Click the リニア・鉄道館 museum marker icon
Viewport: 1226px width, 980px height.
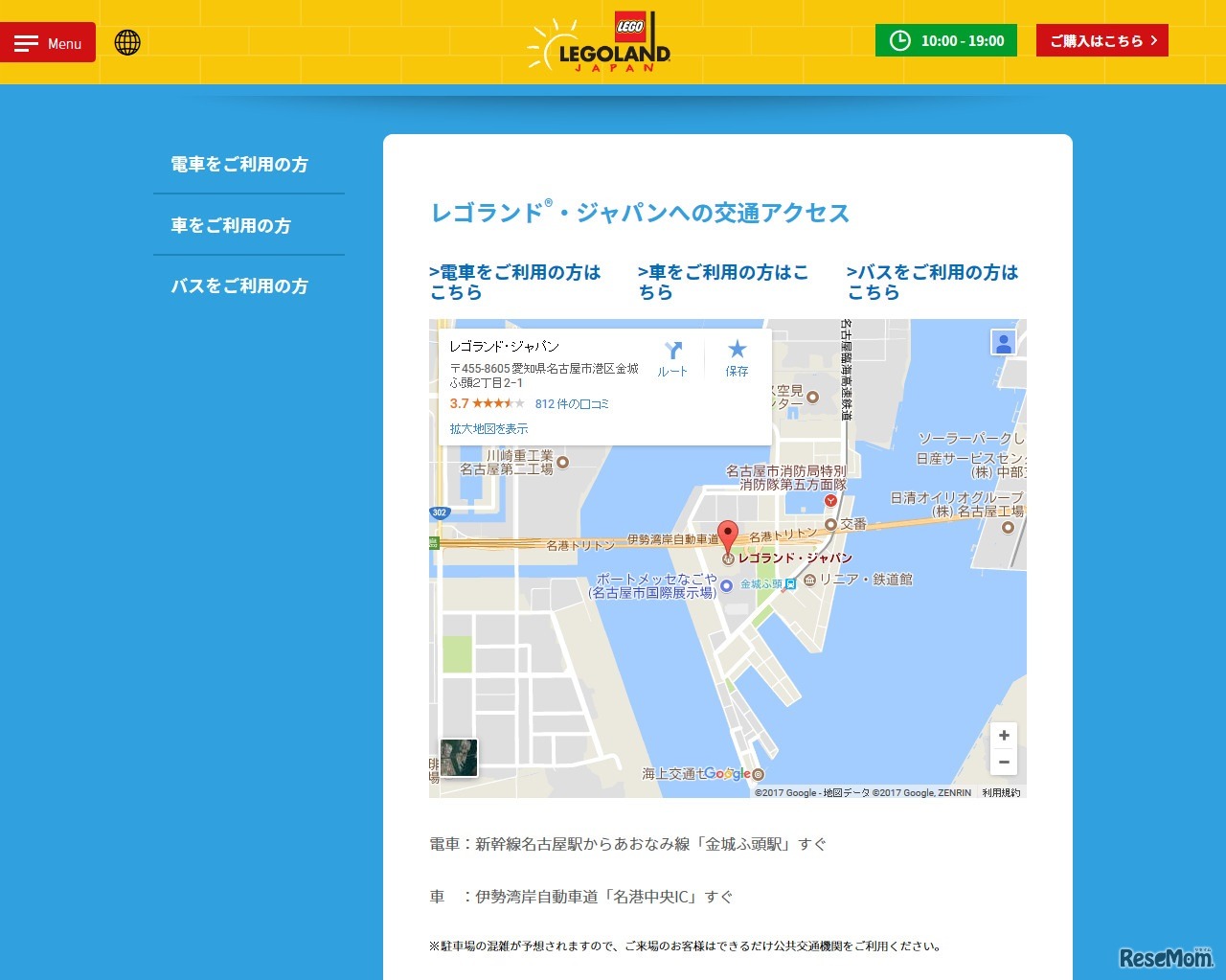[809, 580]
